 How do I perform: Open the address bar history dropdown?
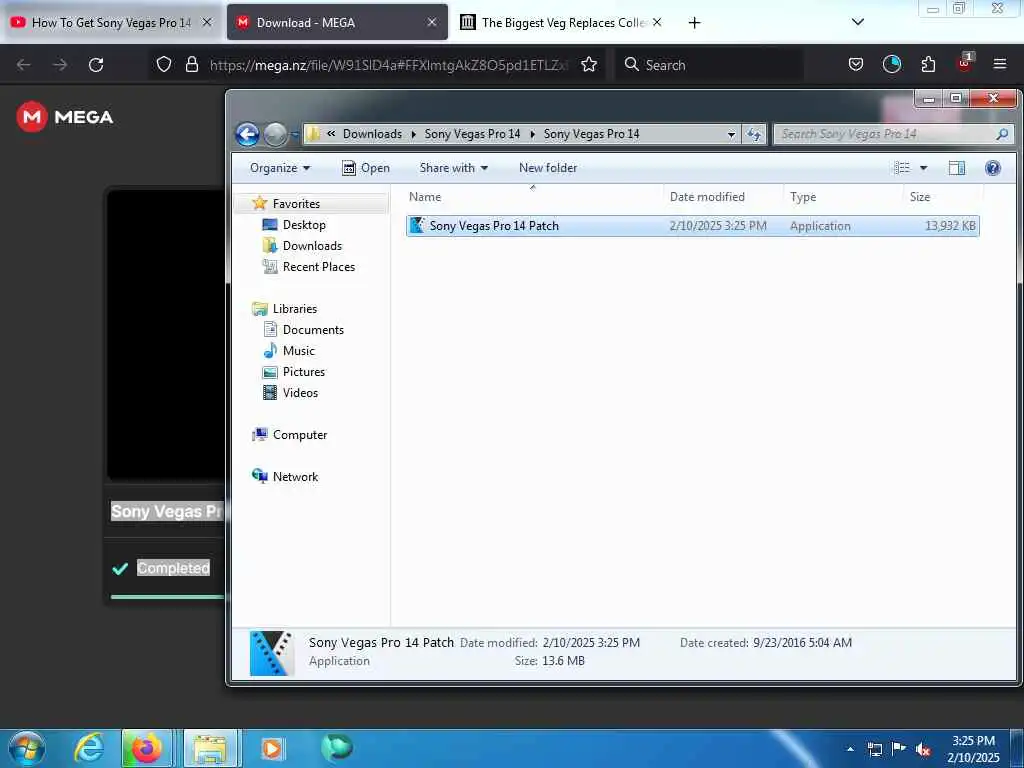[731, 134]
